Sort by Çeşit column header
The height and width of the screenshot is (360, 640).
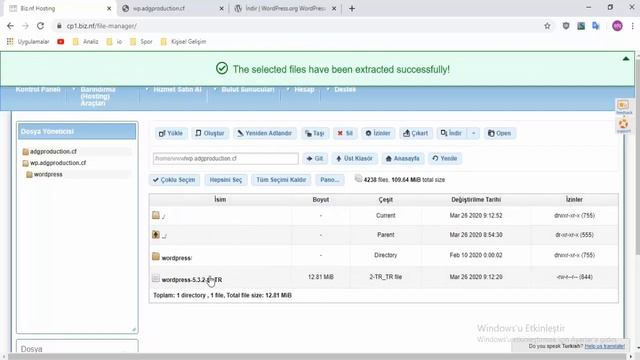pyautogui.click(x=385, y=200)
